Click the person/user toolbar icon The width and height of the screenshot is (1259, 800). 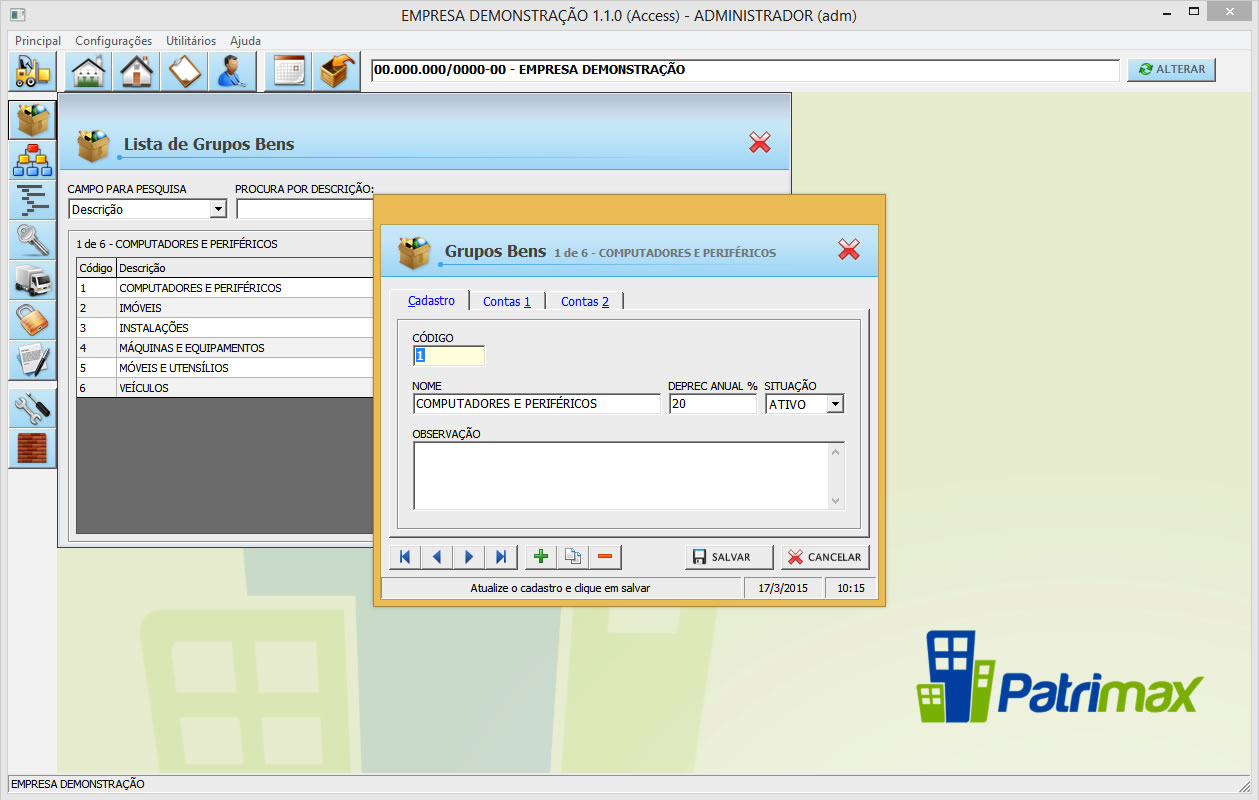(233, 72)
